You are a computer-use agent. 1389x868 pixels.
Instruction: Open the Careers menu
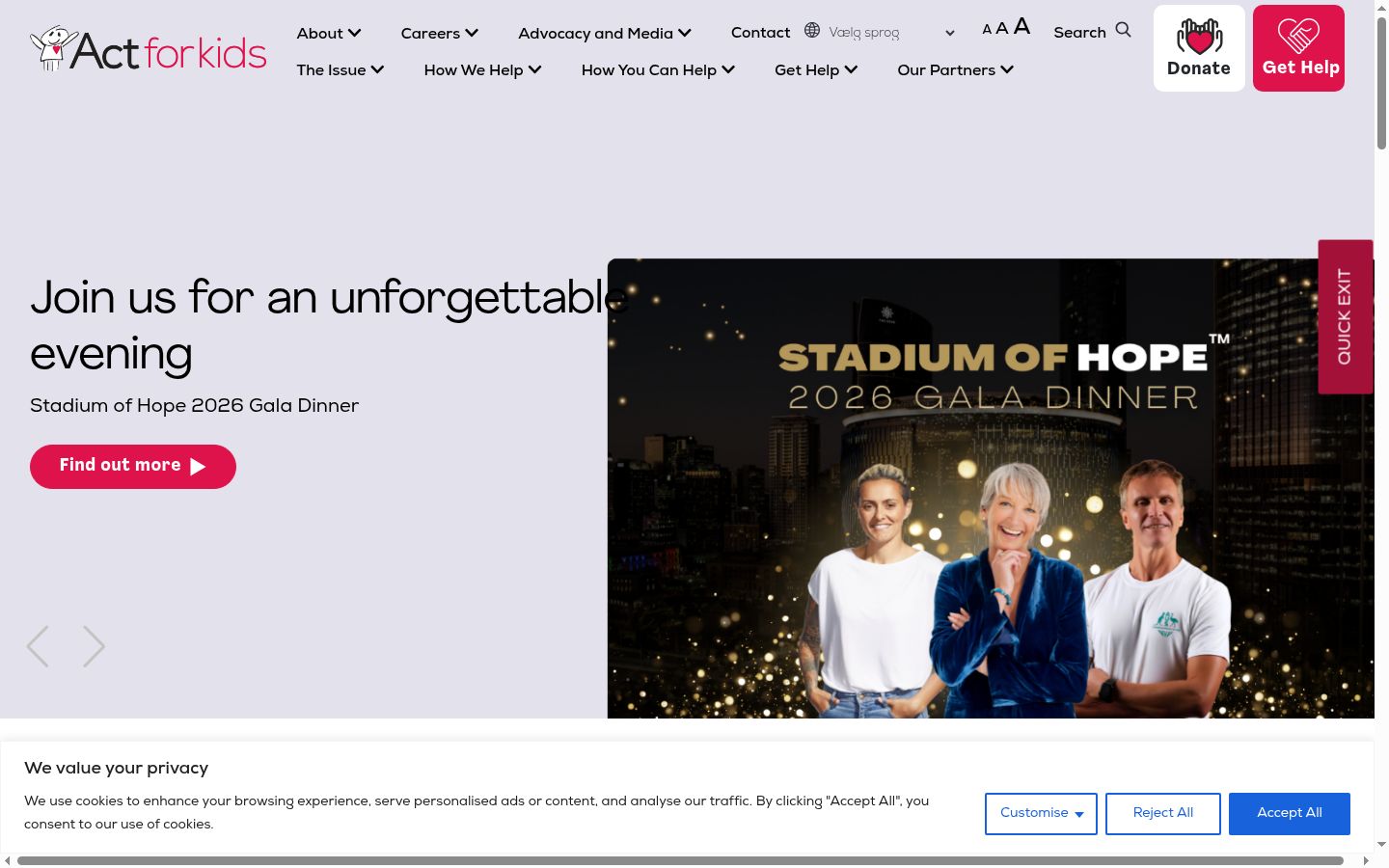coord(440,33)
